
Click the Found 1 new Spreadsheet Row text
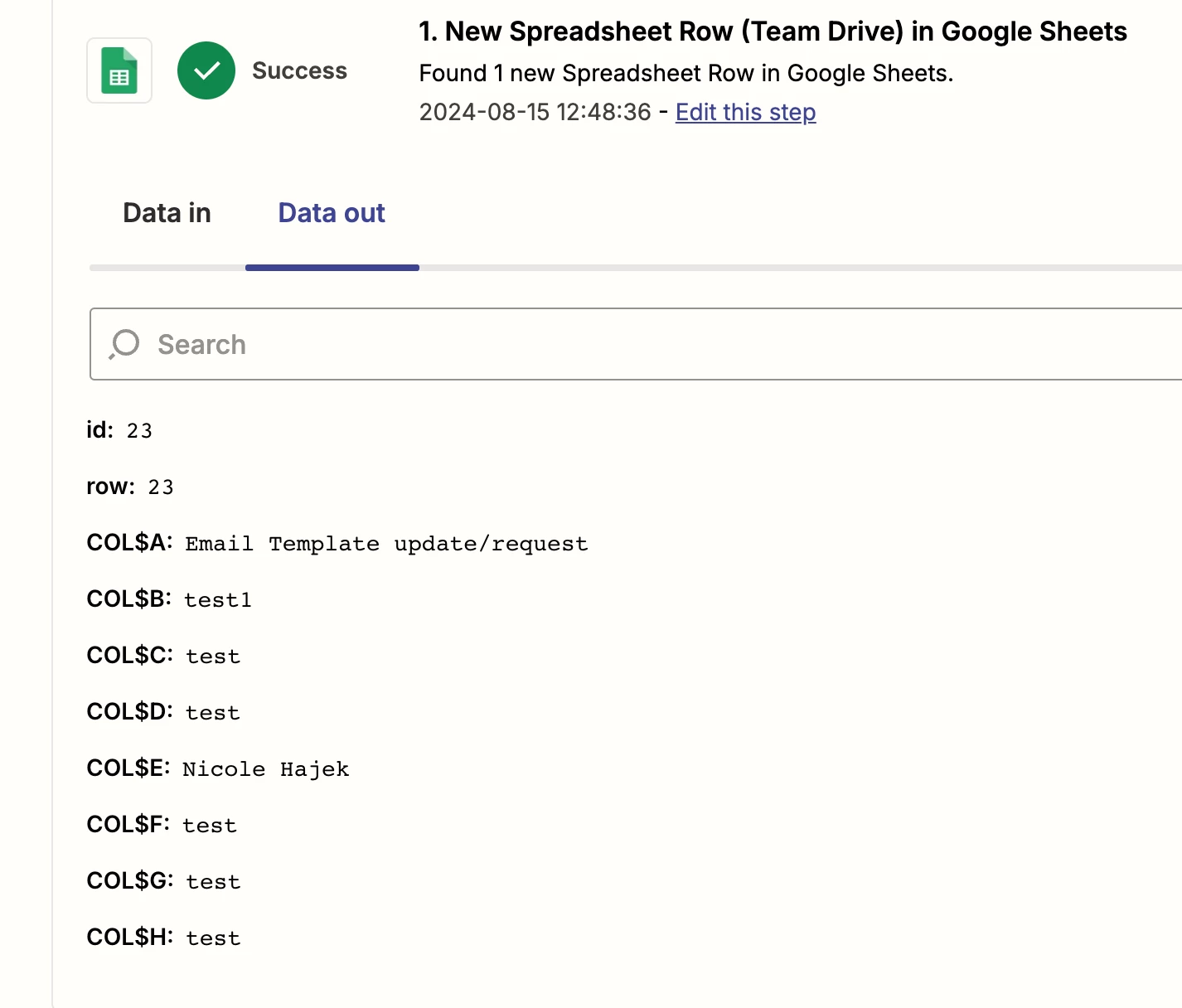[686, 74]
